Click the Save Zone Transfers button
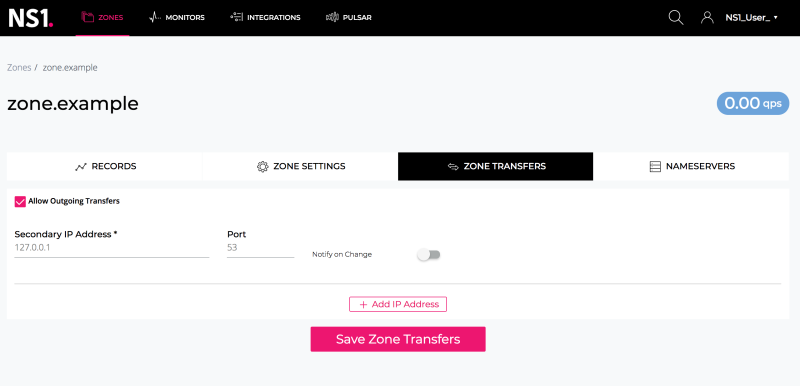Image resolution: width=800 pixels, height=386 pixels. click(398, 339)
